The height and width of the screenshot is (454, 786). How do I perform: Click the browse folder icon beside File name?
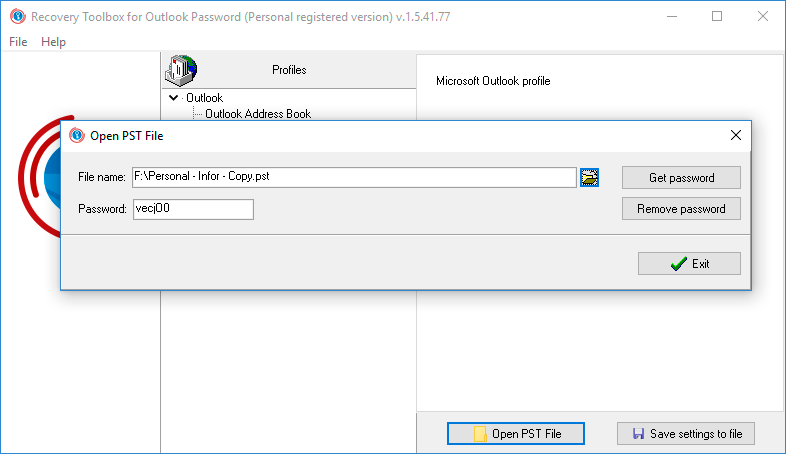click(x=590, y=177)
